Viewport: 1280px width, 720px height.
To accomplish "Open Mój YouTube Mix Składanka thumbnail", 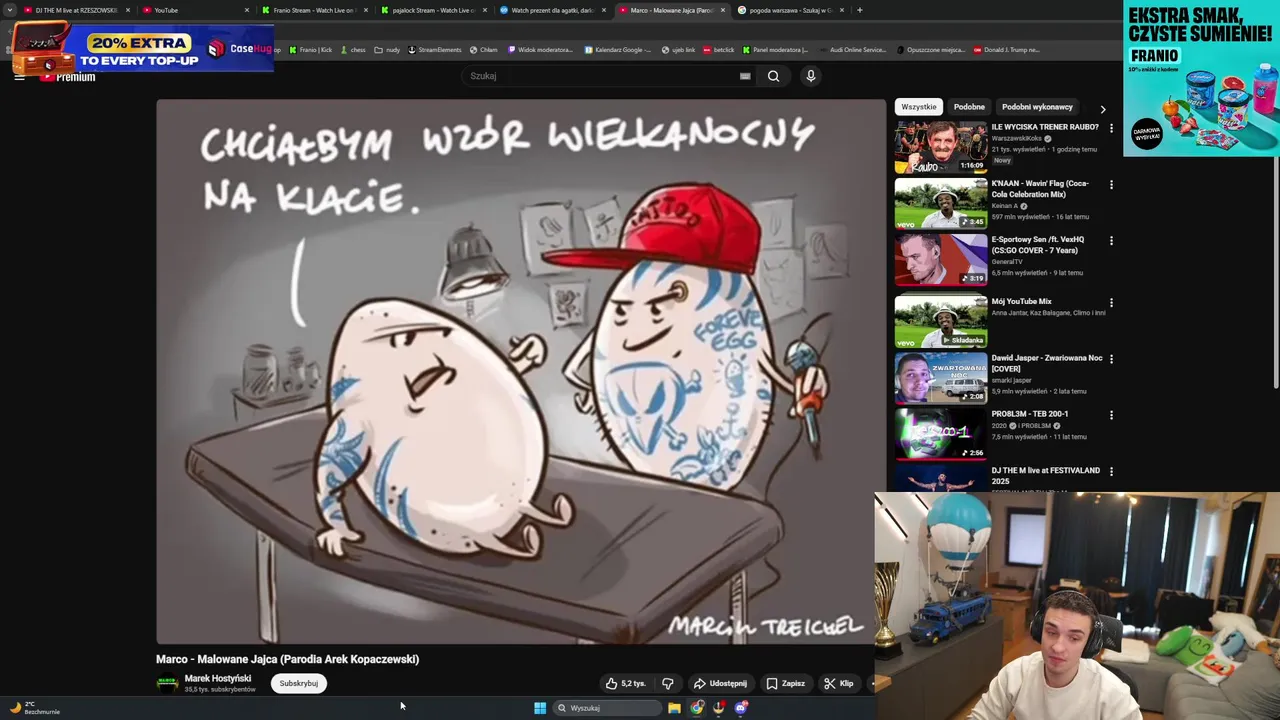I will point(941,321).
